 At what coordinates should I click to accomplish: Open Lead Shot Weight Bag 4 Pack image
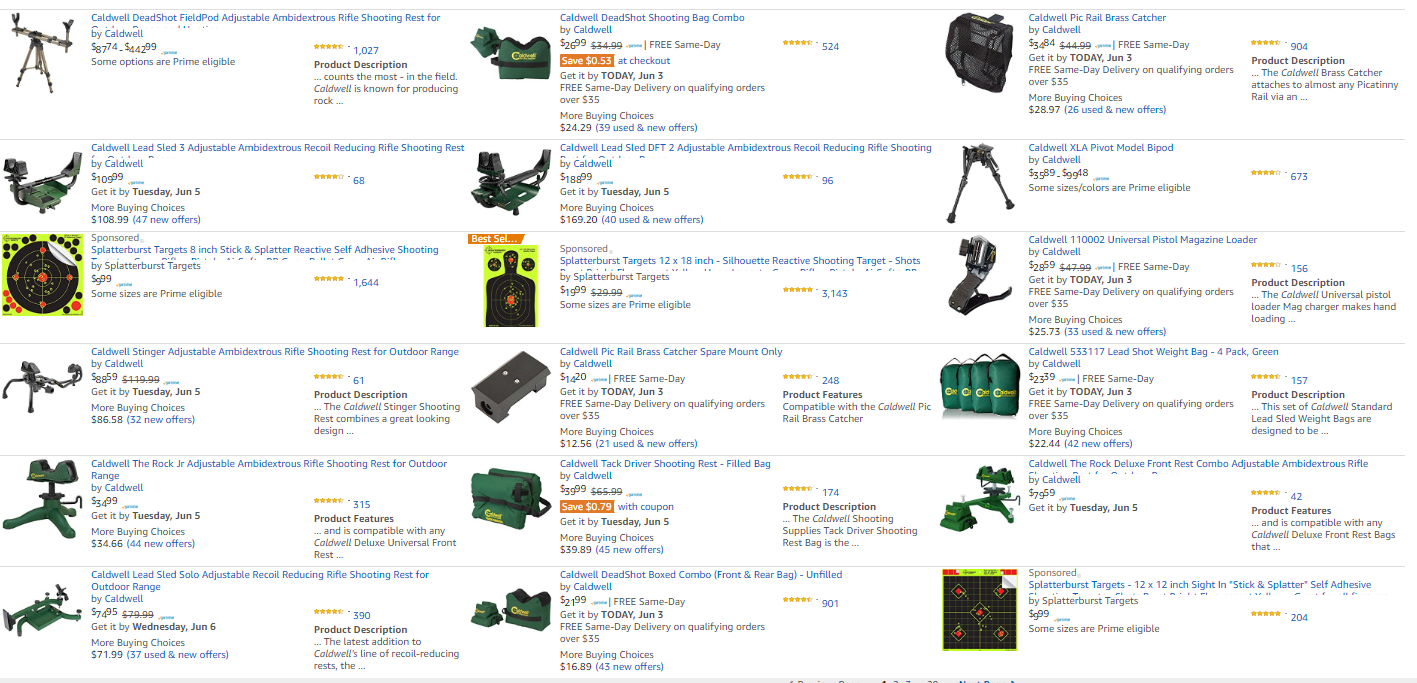(x=980, y=389)
